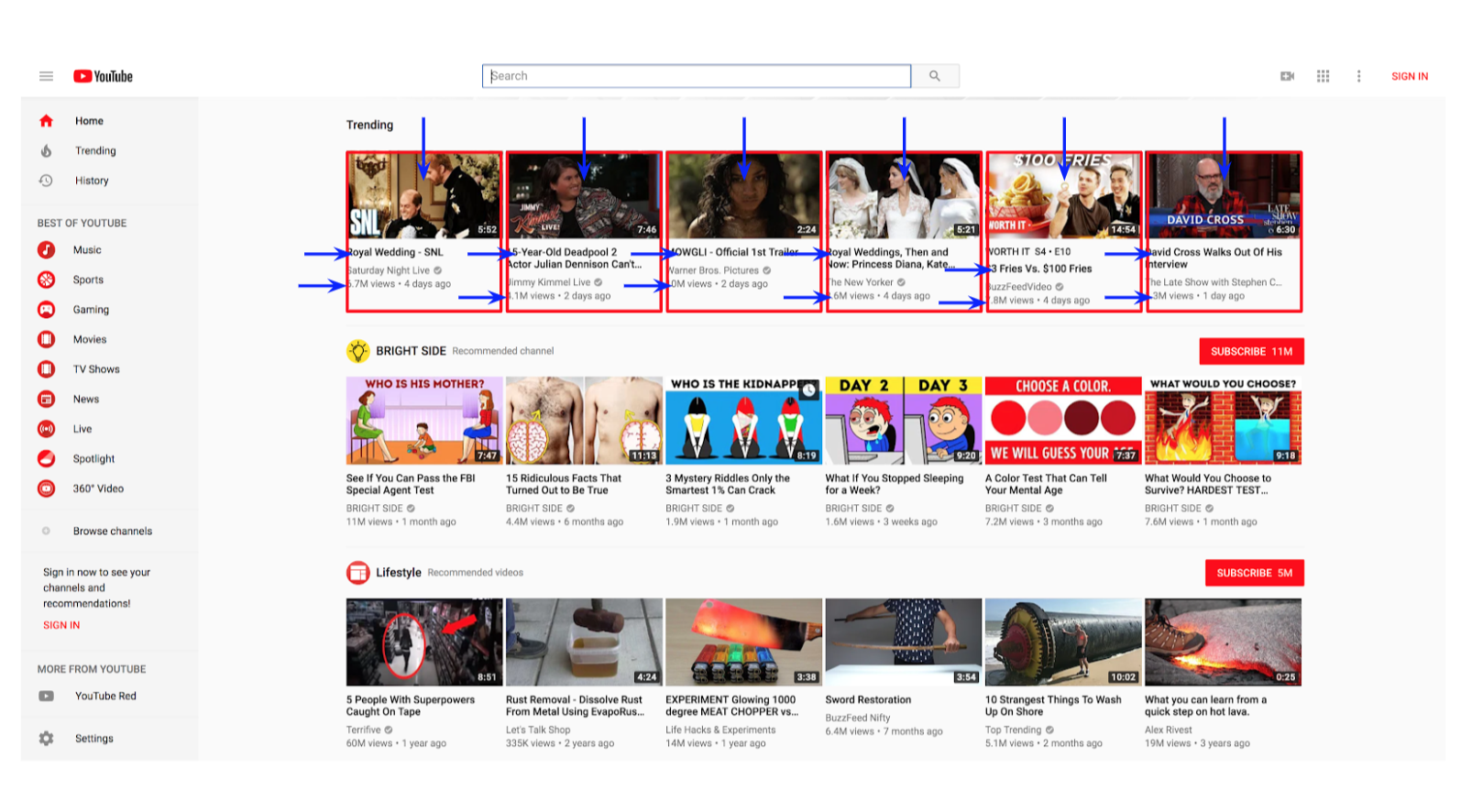The image size is (1461, 812).
Task: Click the Movies channel icon
Action: (46, 339)
